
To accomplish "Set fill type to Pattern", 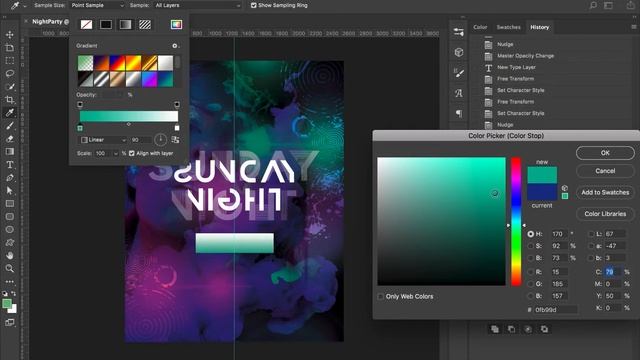I will pyautogui.click(x=145, y=24).
